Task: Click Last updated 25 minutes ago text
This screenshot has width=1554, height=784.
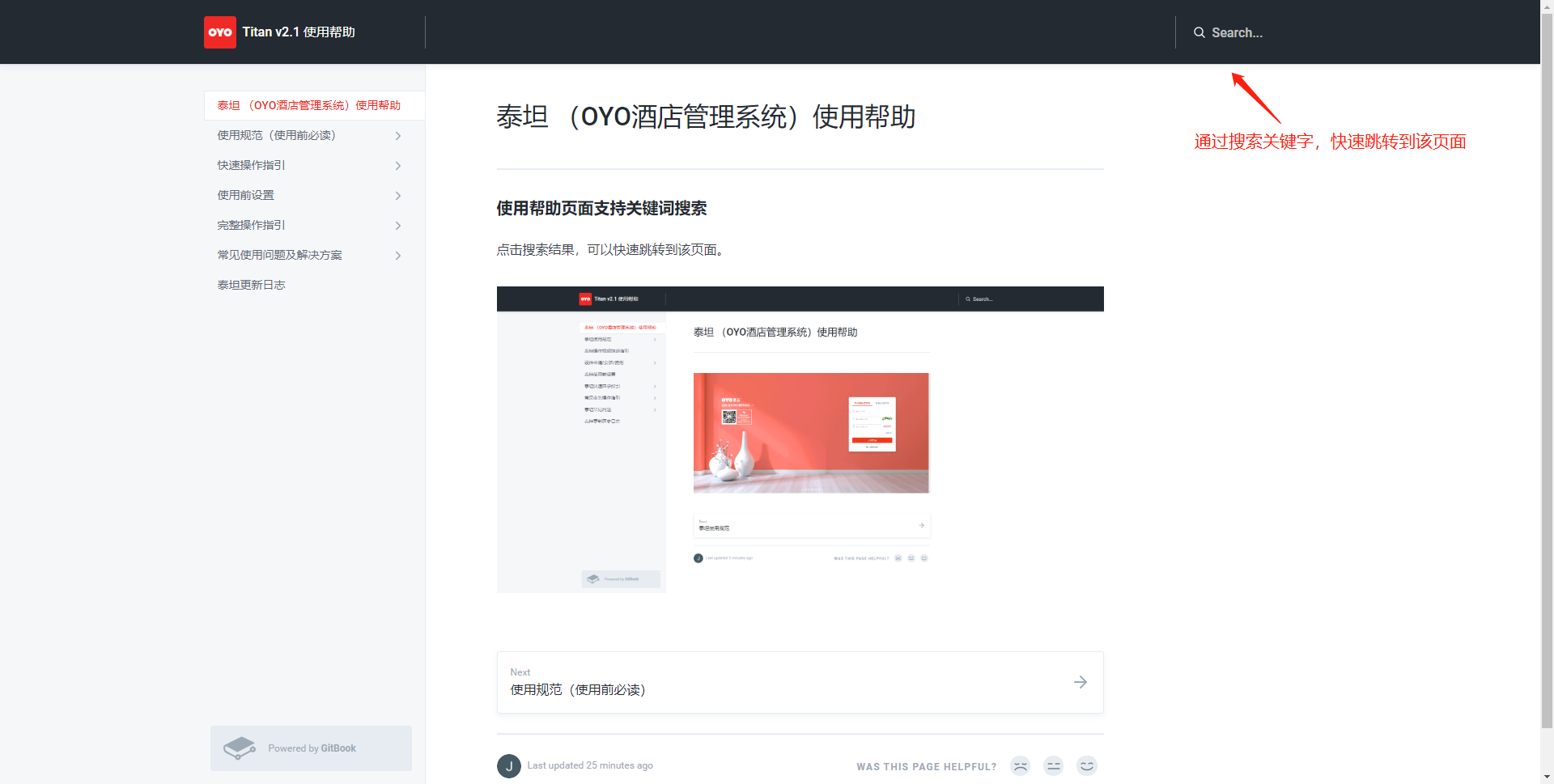Action: pos(590,765)
